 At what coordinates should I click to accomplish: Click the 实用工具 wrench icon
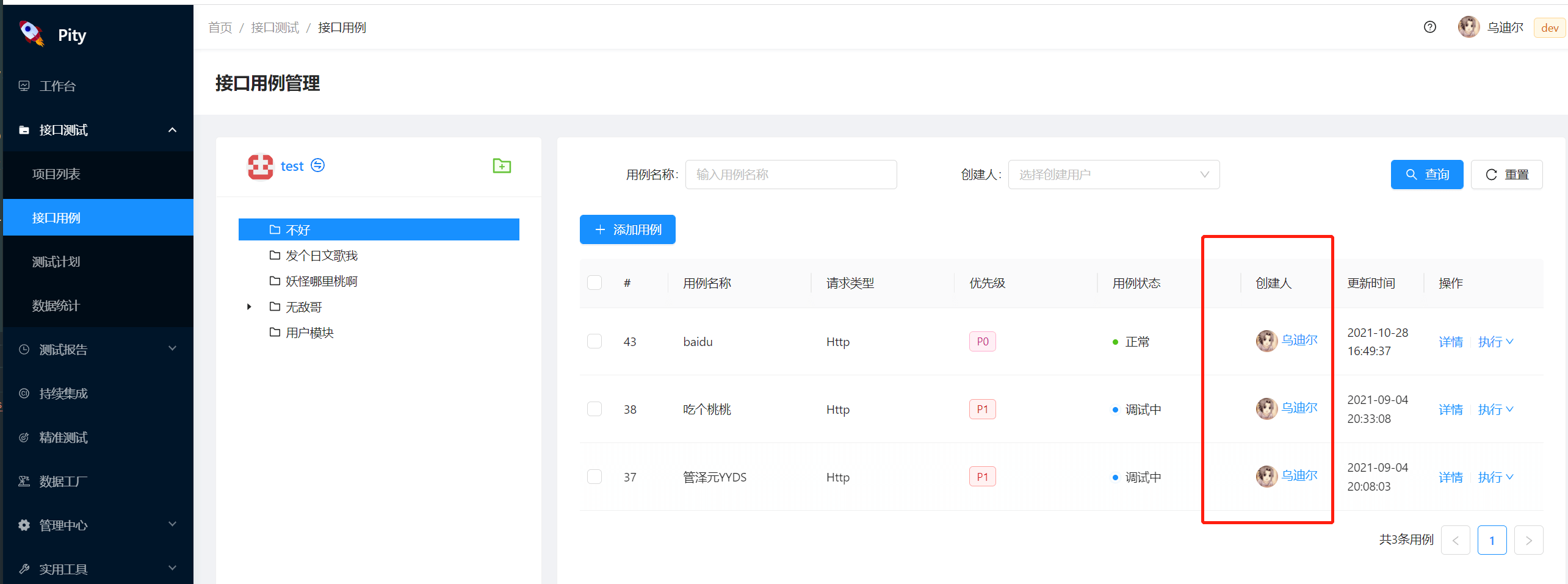(x=24, y=569)
